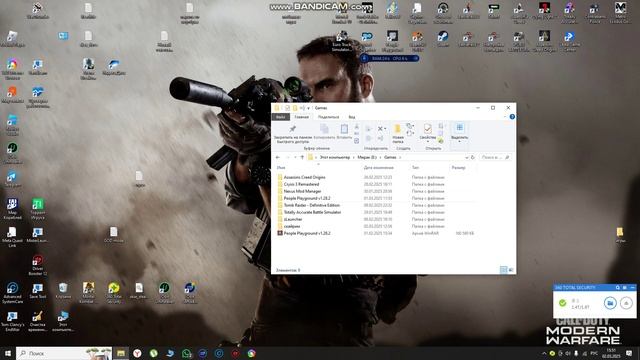Click the taskbar Поиск search box
This screenshot has width=640, height=360.
pos(64,353)
